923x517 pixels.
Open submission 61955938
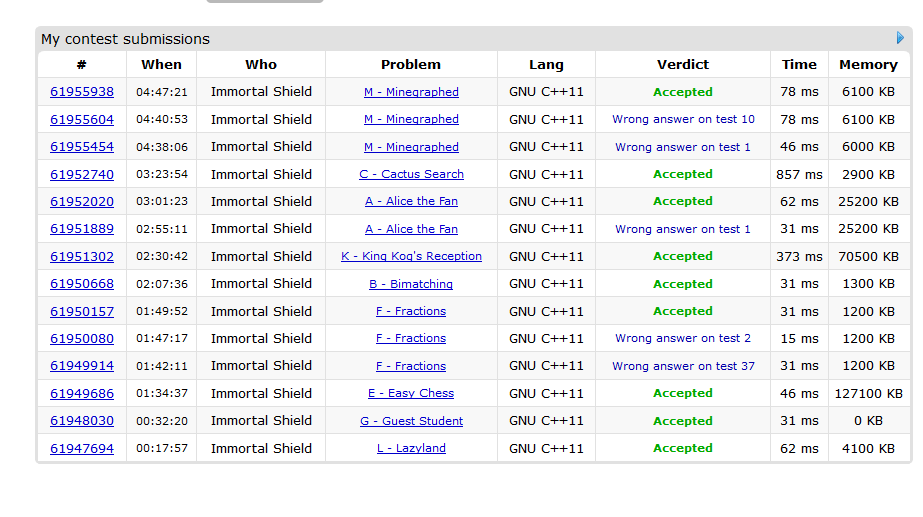82,92
